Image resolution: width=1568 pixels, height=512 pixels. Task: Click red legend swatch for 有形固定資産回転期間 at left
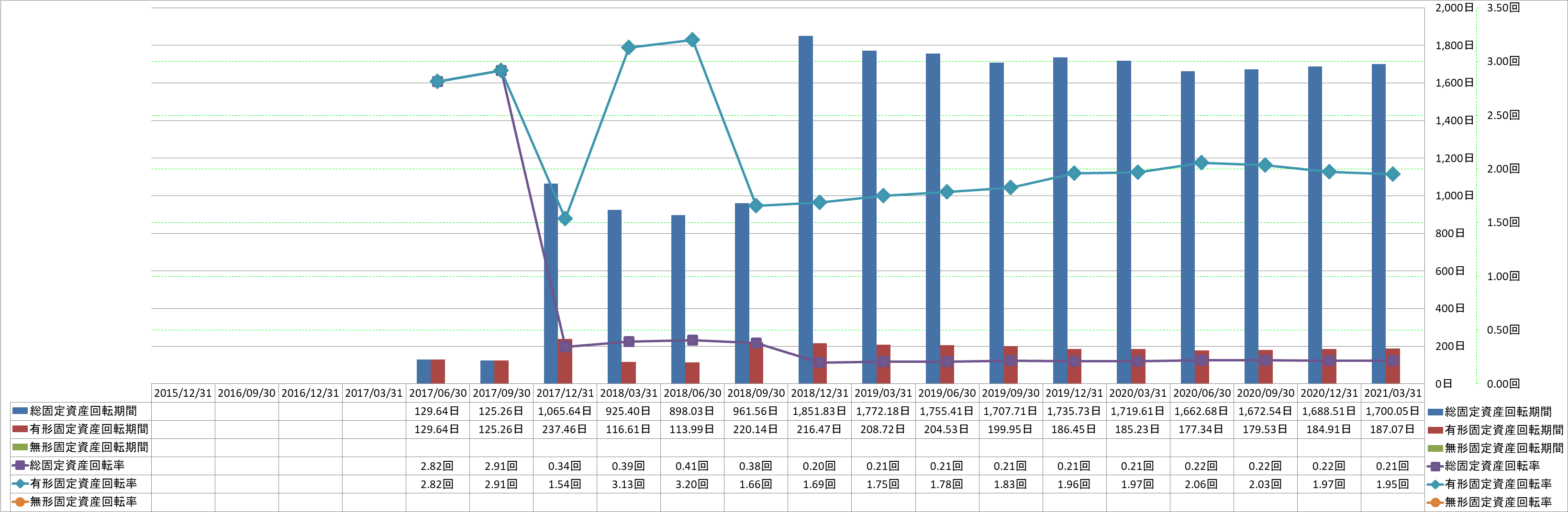[x=20, y=429]
